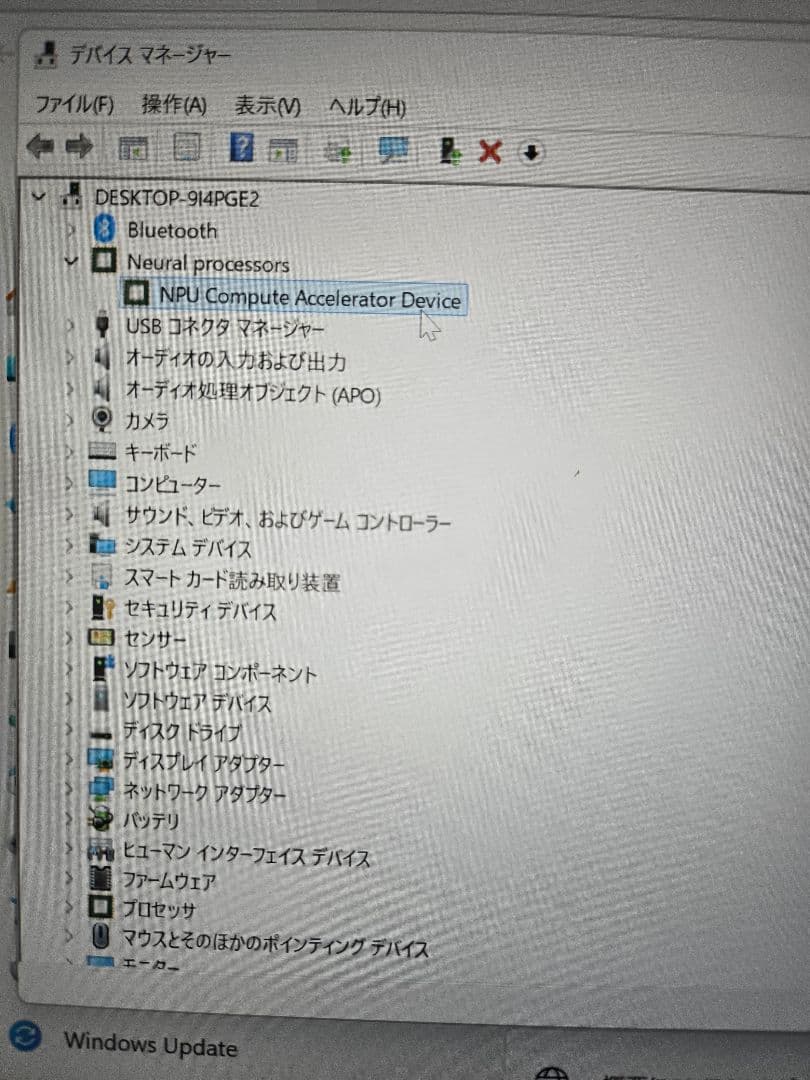Open the 表示(V) menu
This screenshot has width=810, height=1080.
(x=267, y=106)
